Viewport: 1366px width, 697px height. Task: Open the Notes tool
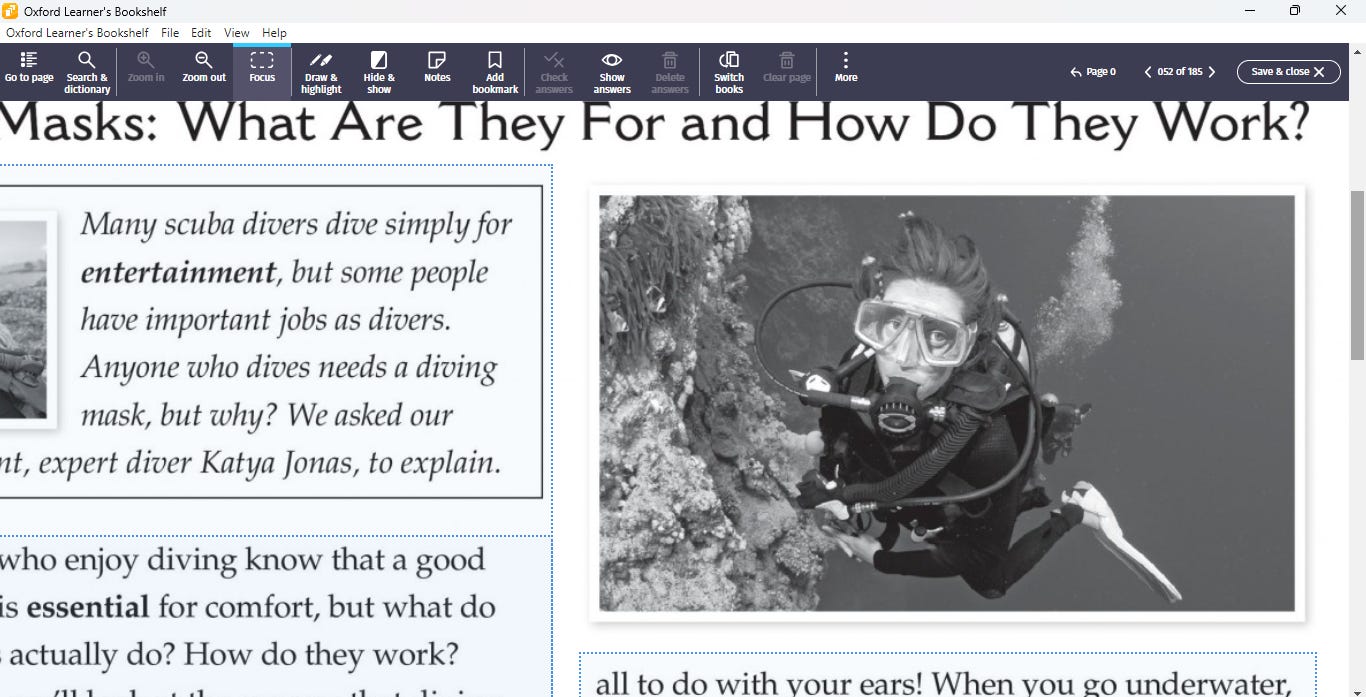coord(437,68)
